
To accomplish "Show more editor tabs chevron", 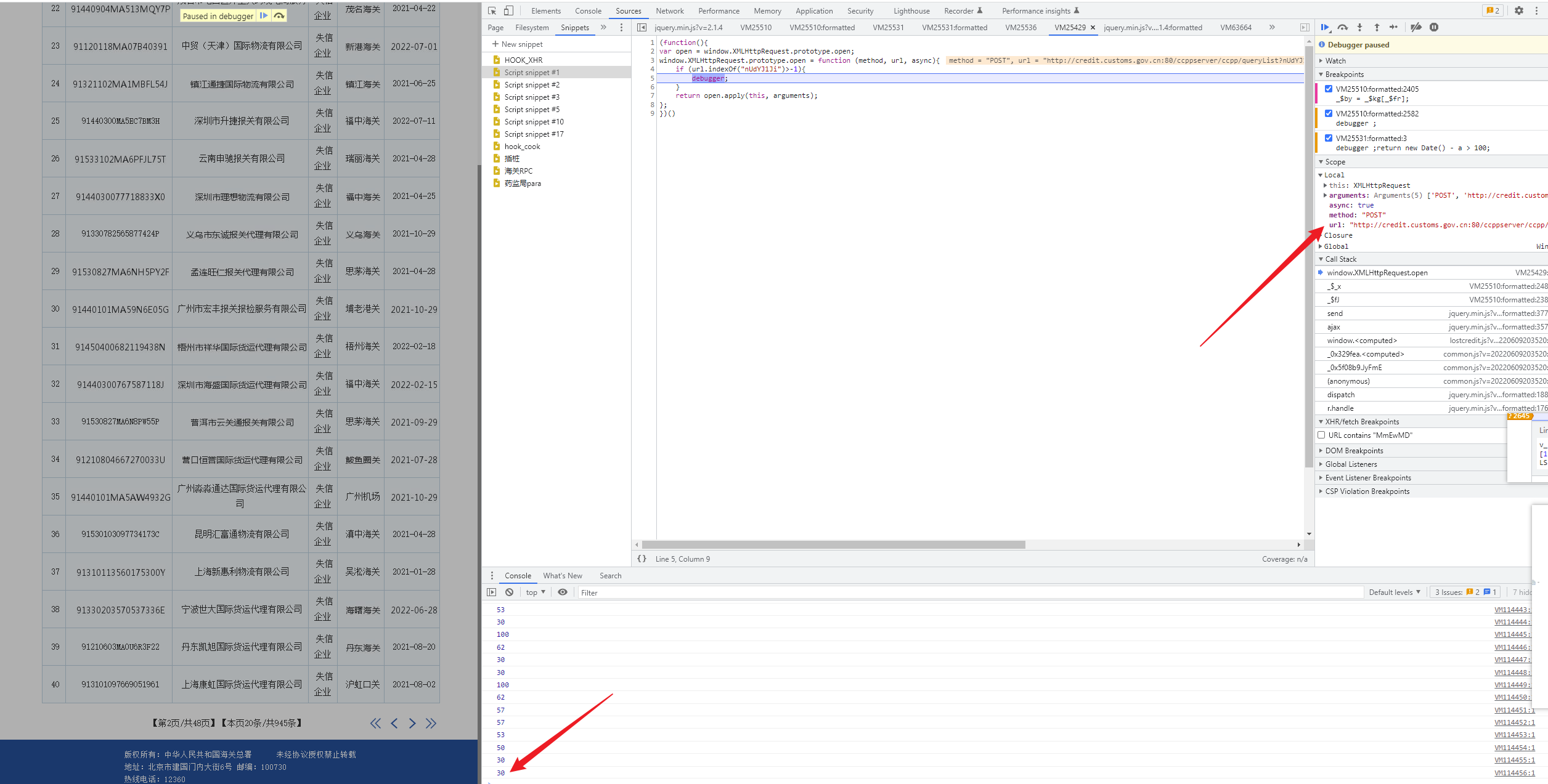I will (x=1272, y=27).
